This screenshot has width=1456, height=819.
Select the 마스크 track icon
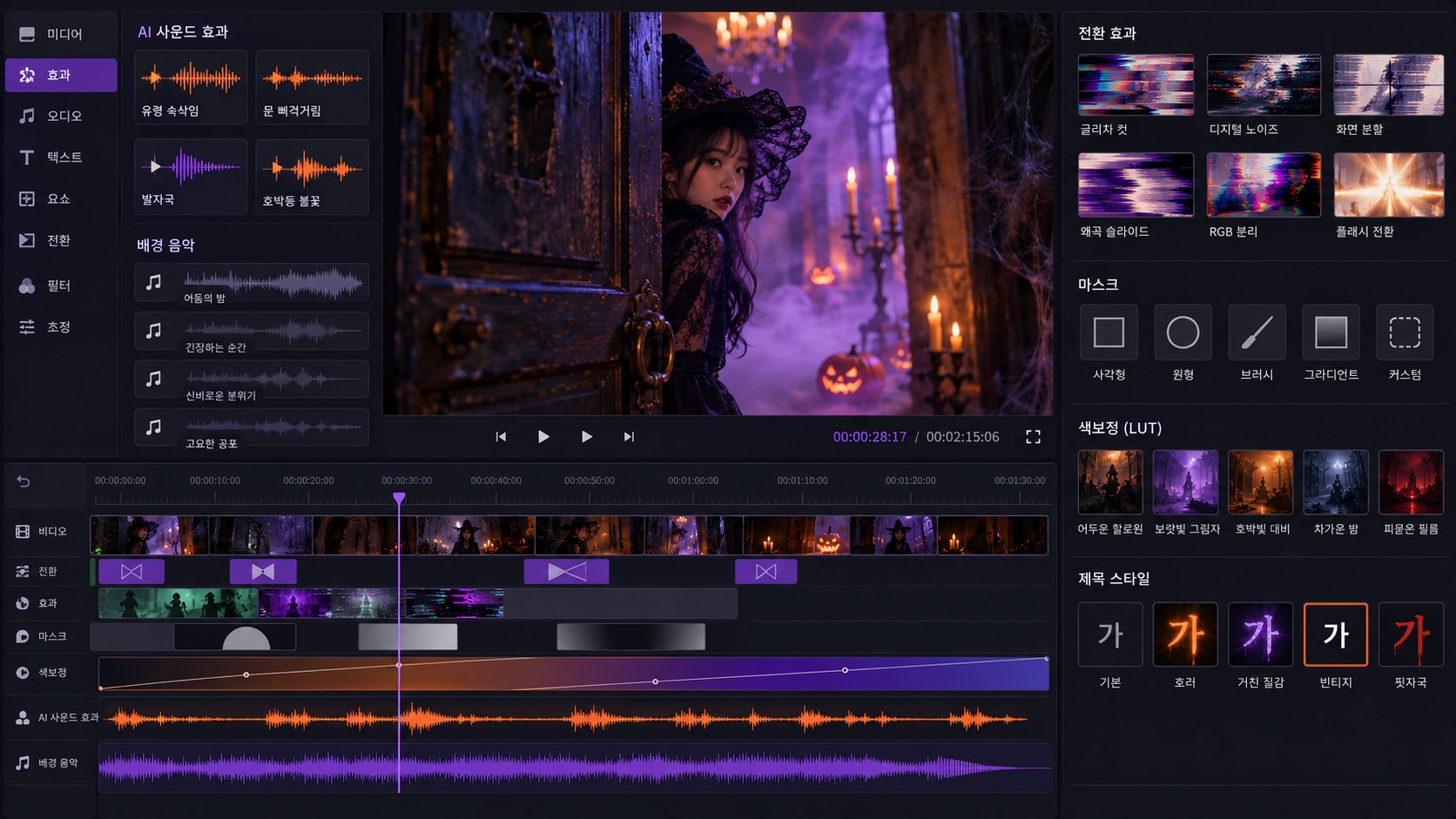coord(23,637)
